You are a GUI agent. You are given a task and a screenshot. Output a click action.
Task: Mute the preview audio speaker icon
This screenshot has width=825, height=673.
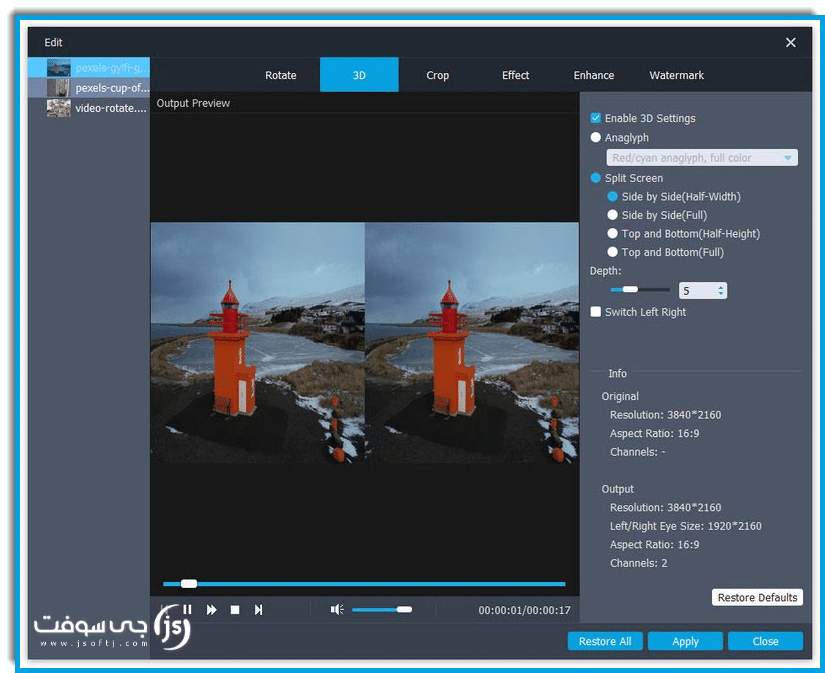pyautogui.click(x=337, y=609)
